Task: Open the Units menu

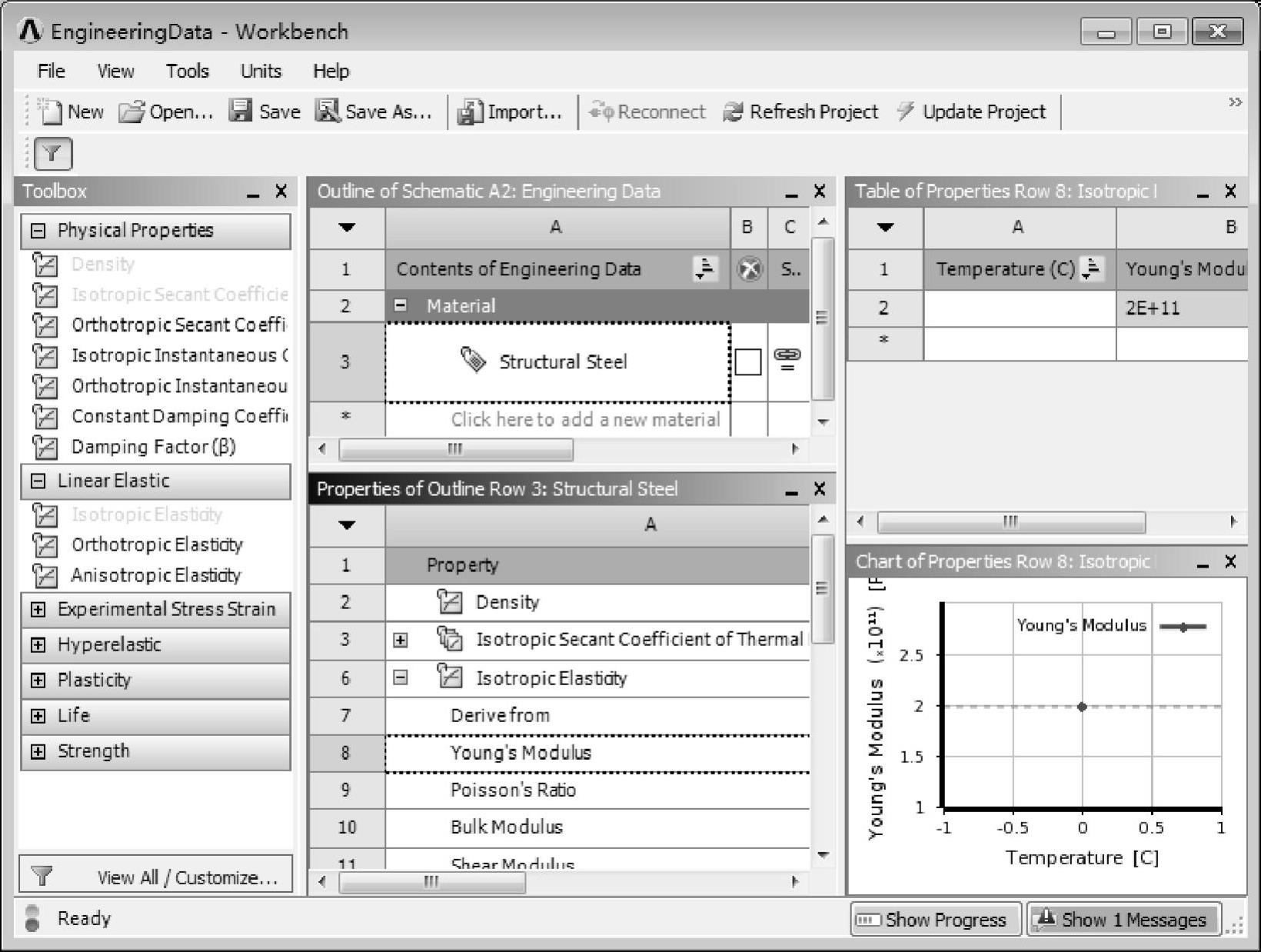Action: click(x=261, y=72)
